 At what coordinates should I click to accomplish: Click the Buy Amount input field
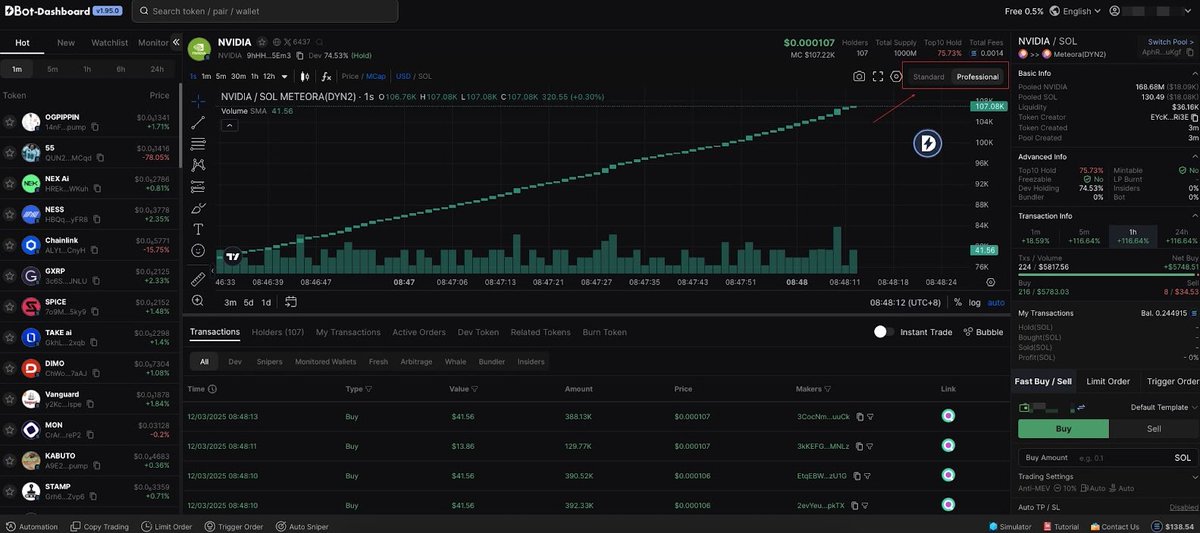point(1108,457)
